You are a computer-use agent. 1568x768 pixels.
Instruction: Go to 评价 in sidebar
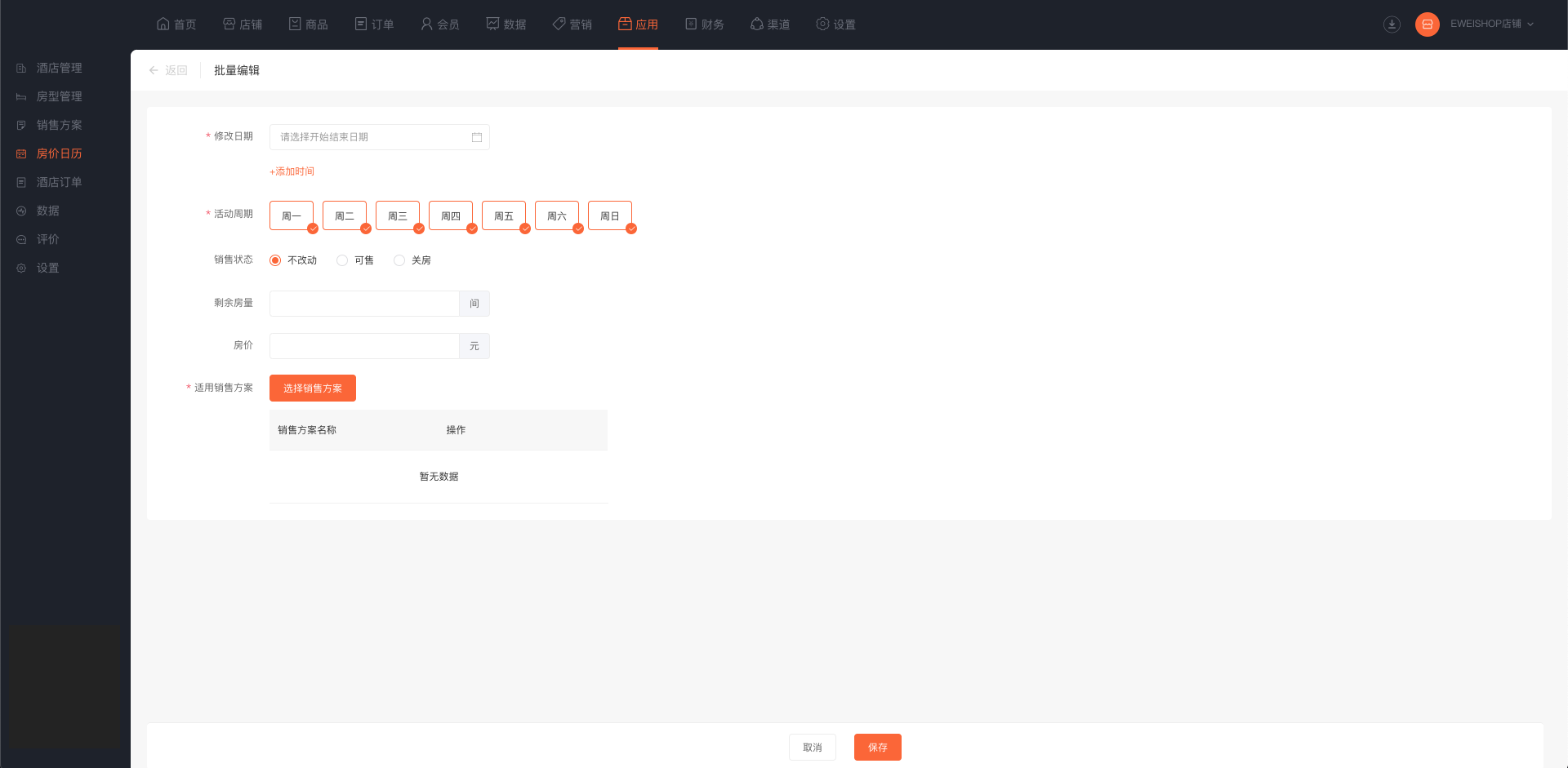pos(48,239)
